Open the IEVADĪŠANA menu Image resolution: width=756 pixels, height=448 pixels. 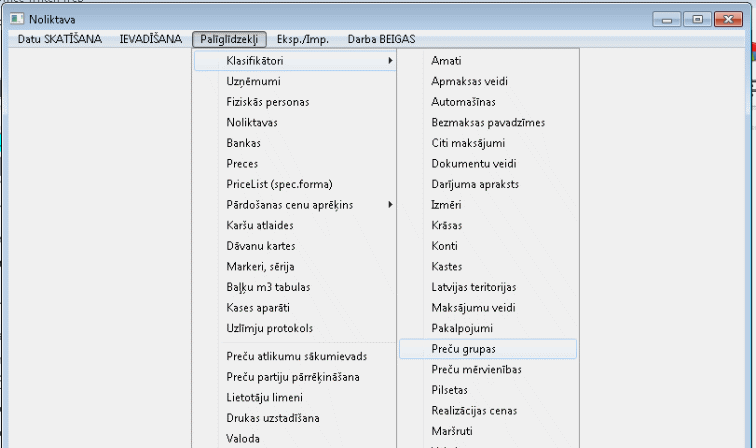(x=150, y=39)
